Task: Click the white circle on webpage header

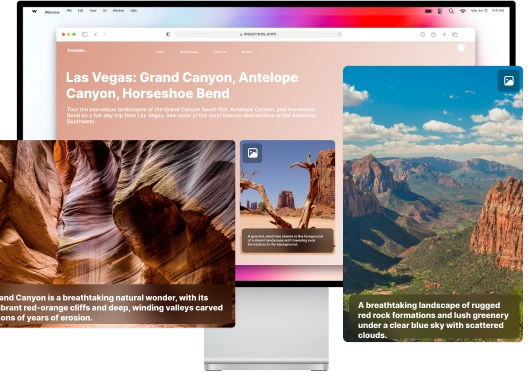Action: click(461, 48)
